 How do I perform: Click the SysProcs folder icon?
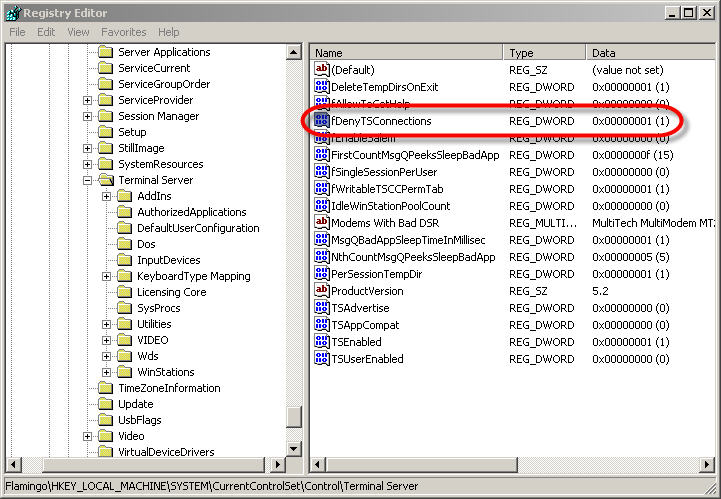(x=125, y=308)
